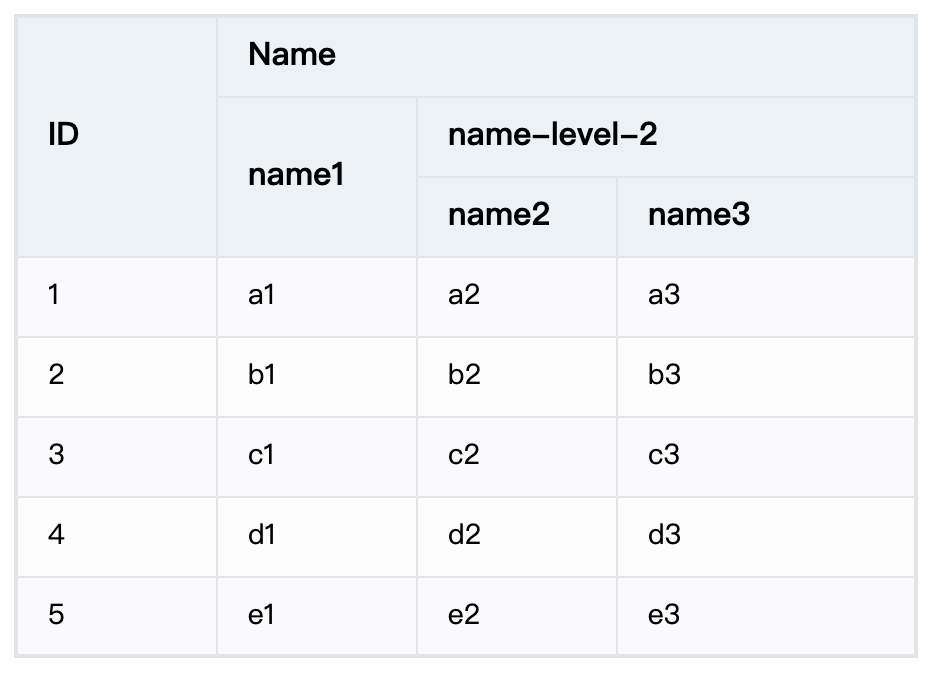Select the name2 column header
The height and width of the screenshot is (680, 936).
pos(499,215)
